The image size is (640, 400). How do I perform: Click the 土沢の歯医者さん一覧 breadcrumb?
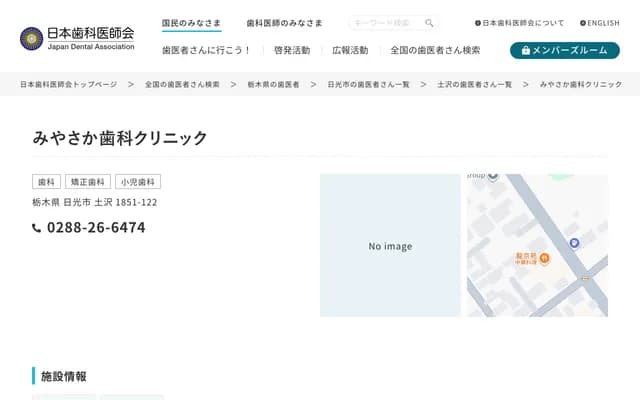point(475,85)
